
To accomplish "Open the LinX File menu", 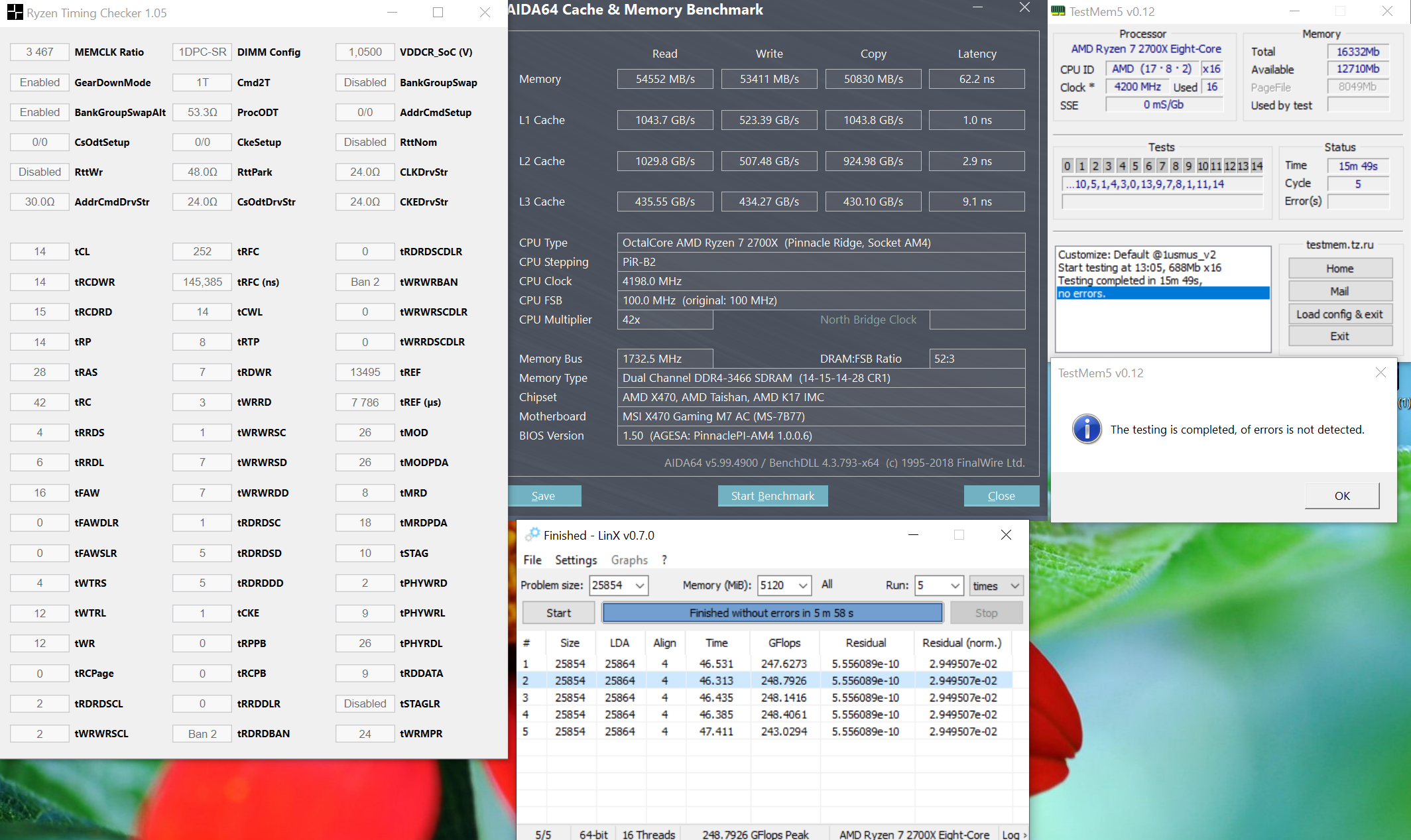I will point(532,560).
